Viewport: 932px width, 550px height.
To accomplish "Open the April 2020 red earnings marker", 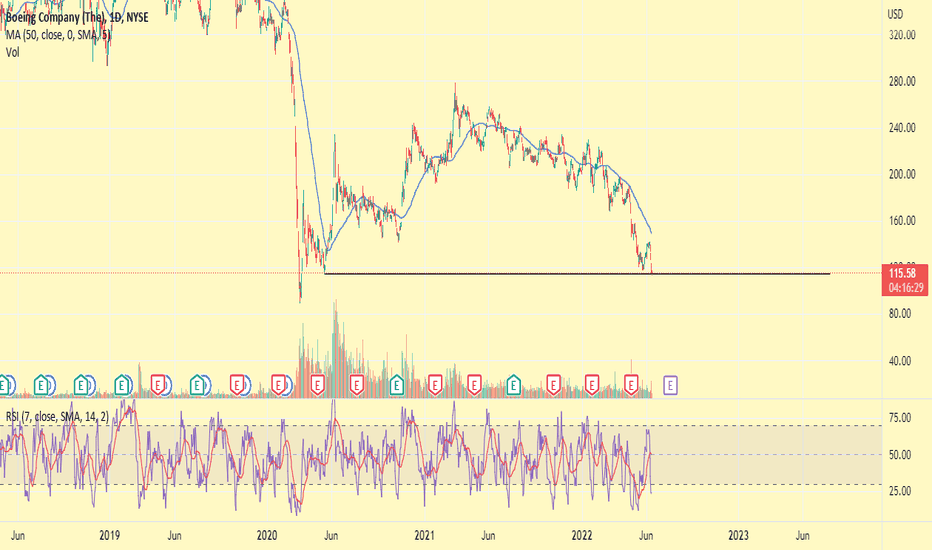I will coord(317,385).
